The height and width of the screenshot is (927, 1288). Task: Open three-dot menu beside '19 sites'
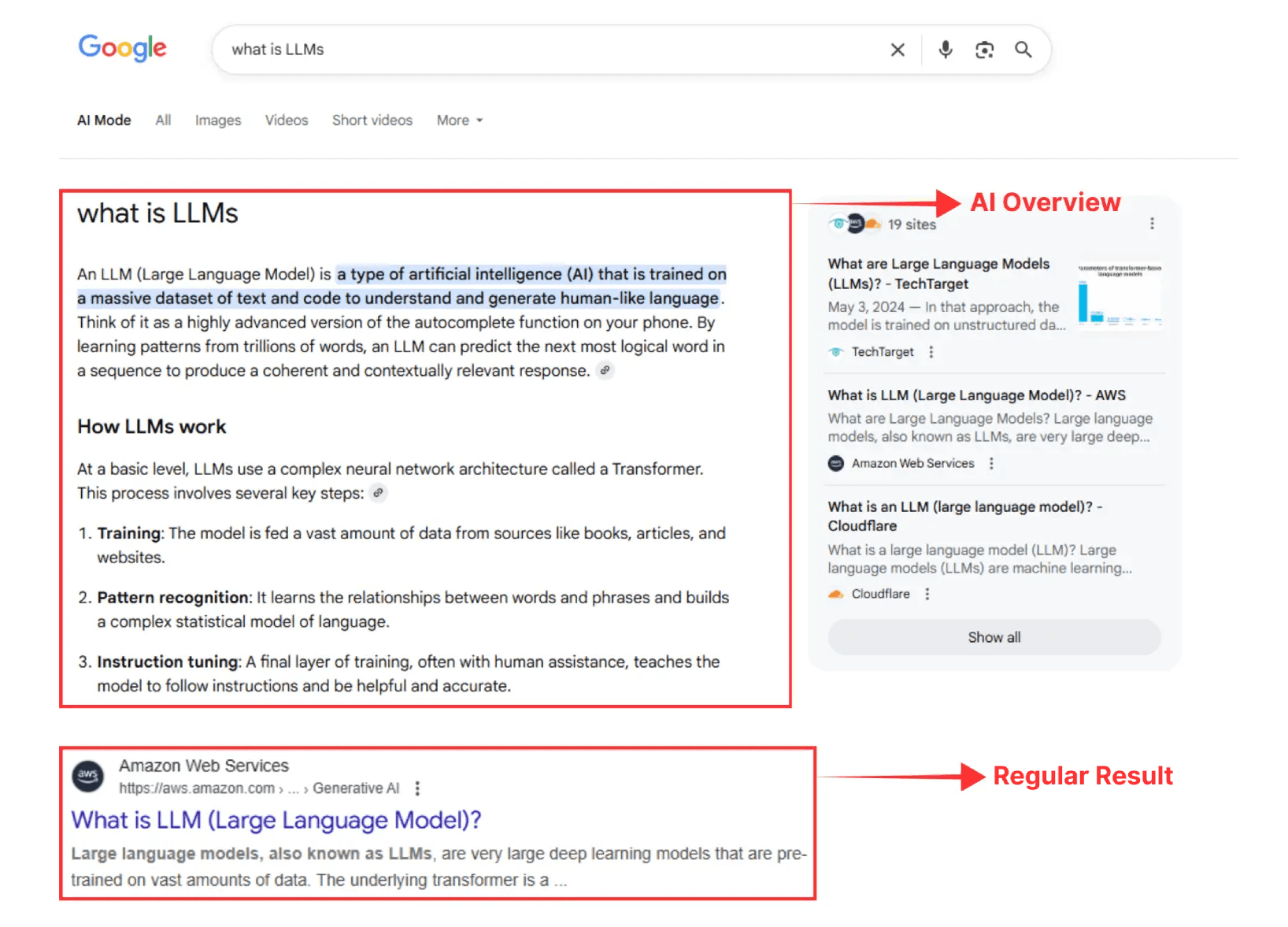[x=1152, y=224]
